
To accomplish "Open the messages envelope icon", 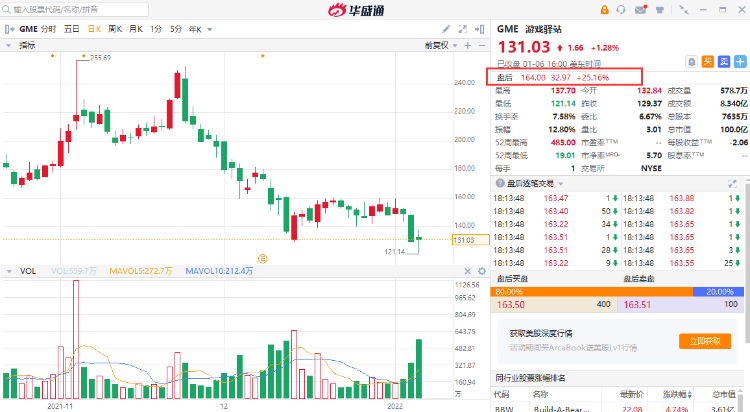I will pyautogui.click(x=640, y=10).
